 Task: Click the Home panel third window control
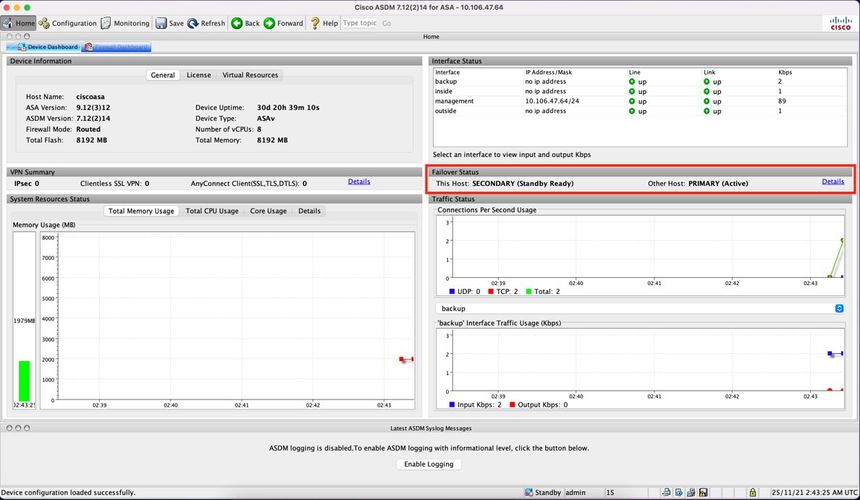tap(27, 36)
